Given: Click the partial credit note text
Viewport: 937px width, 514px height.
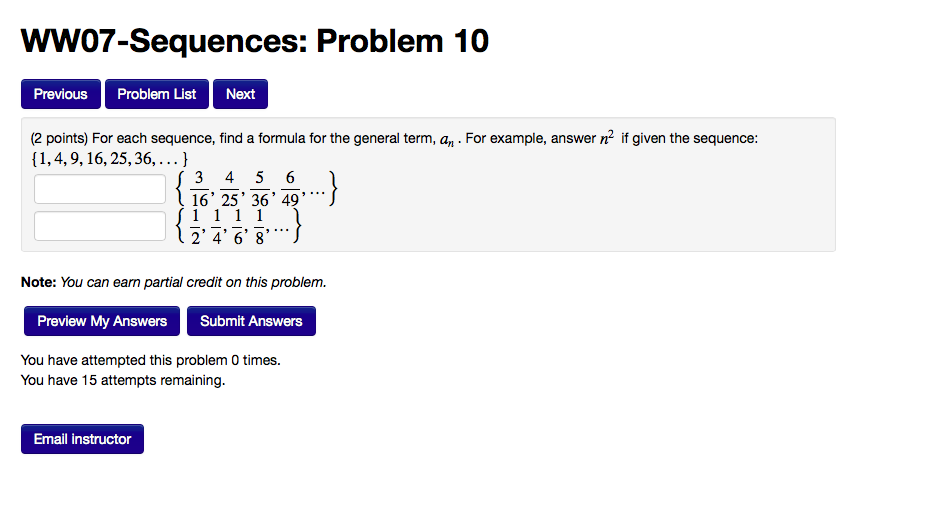Looking at the screenshot, I should (174, 282).
